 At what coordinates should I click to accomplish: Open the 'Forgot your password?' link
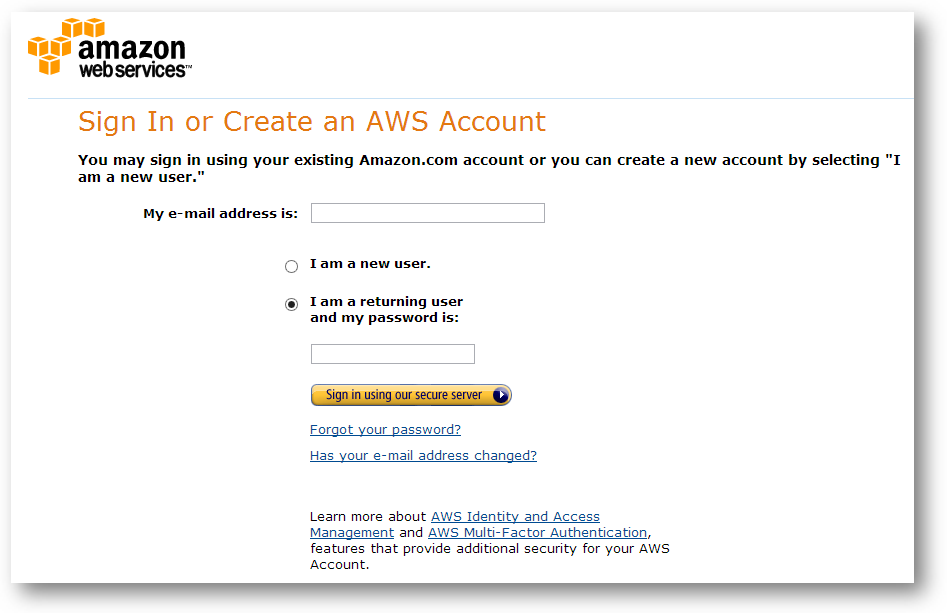coord(385,429)
